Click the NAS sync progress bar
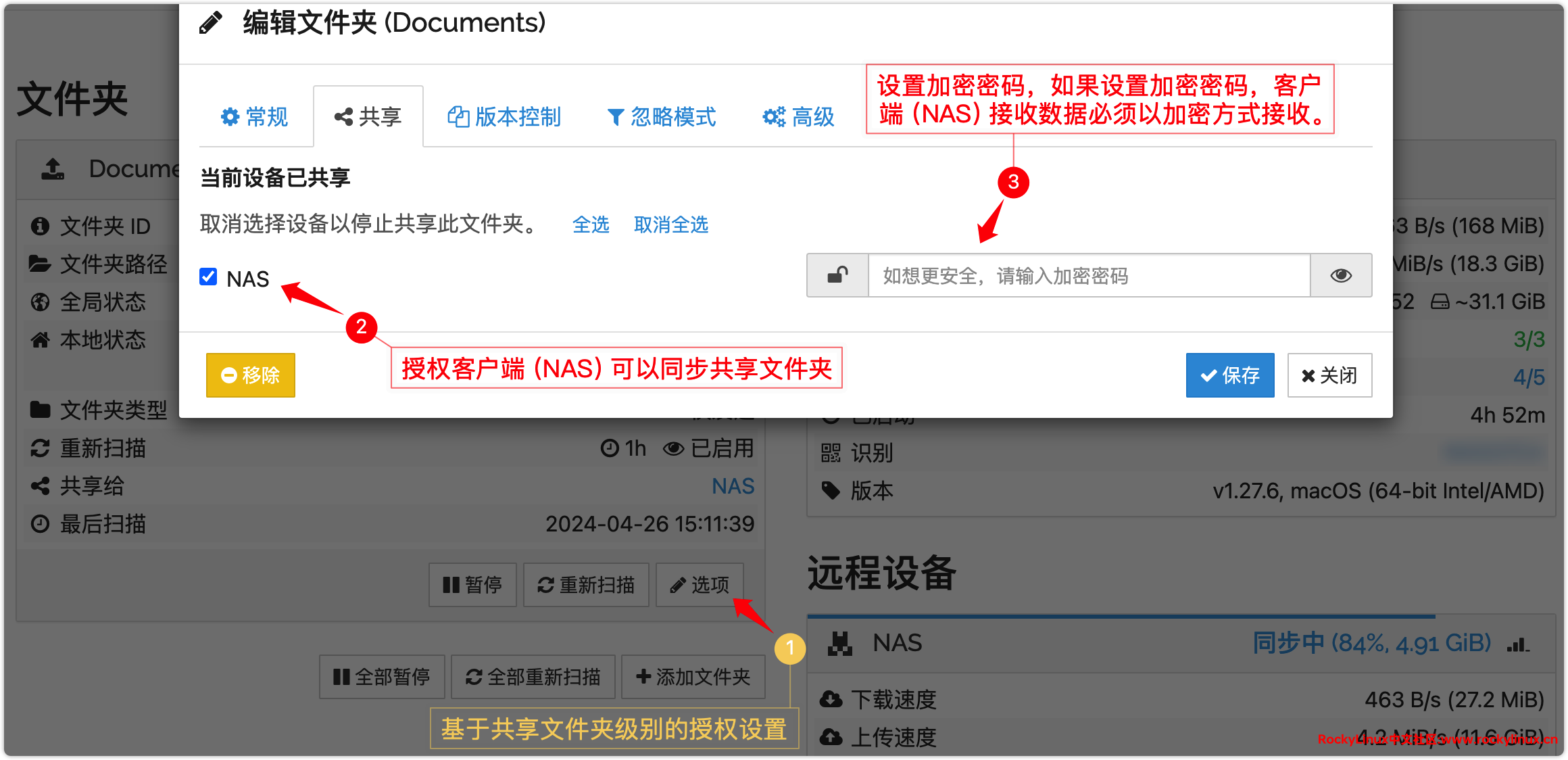This screenshot has height=760, width=1568. pyautogui.click(x=1121, y=617)
